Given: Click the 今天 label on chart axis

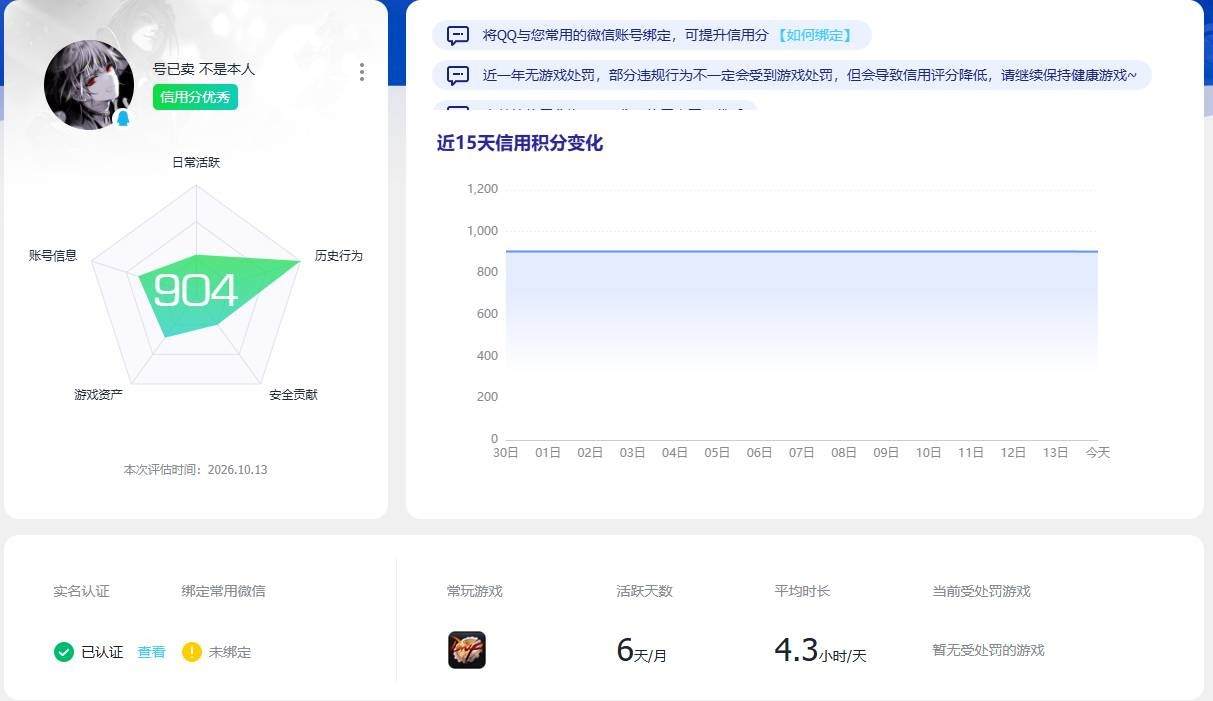Looking at the screenshot, I should [1098, 453].
